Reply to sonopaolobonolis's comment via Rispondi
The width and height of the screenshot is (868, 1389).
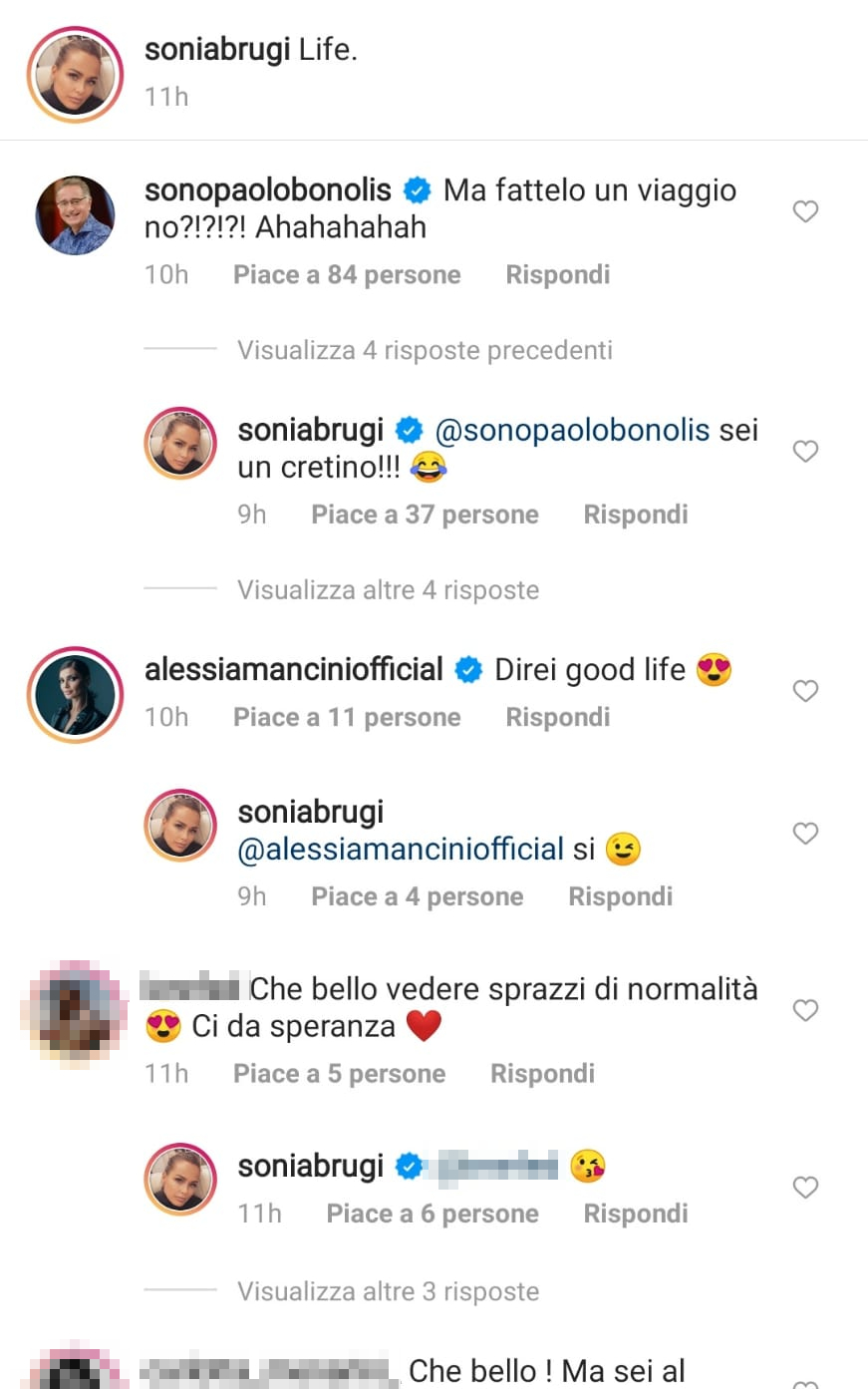point(557,275)
